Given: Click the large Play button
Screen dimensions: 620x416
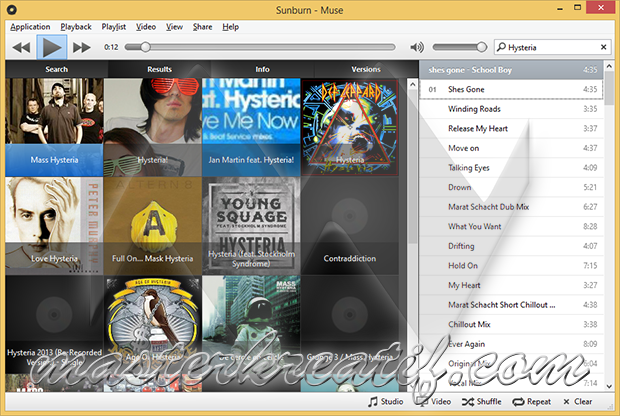Looking at the screenshot, I should click(x=52, y=47).
